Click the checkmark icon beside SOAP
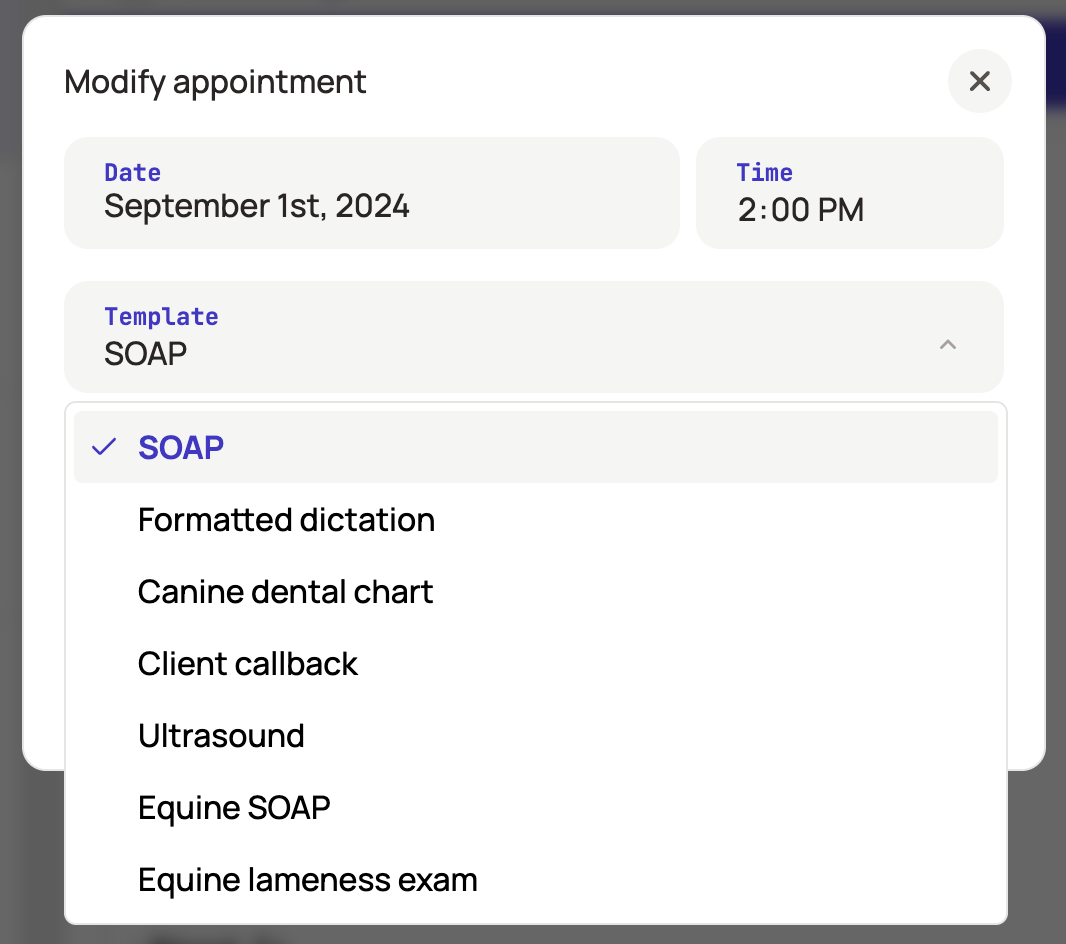This screenshot has width=1066, height=944. [104, 447]
